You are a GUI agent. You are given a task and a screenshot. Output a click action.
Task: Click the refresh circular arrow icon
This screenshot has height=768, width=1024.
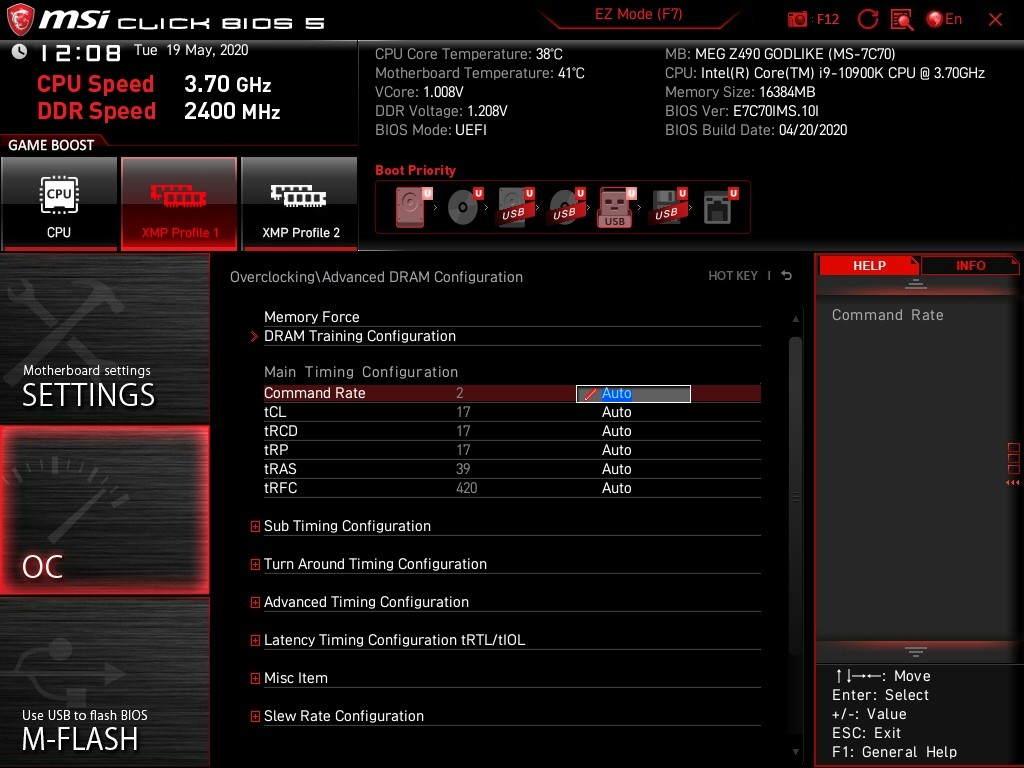[867, 19]
